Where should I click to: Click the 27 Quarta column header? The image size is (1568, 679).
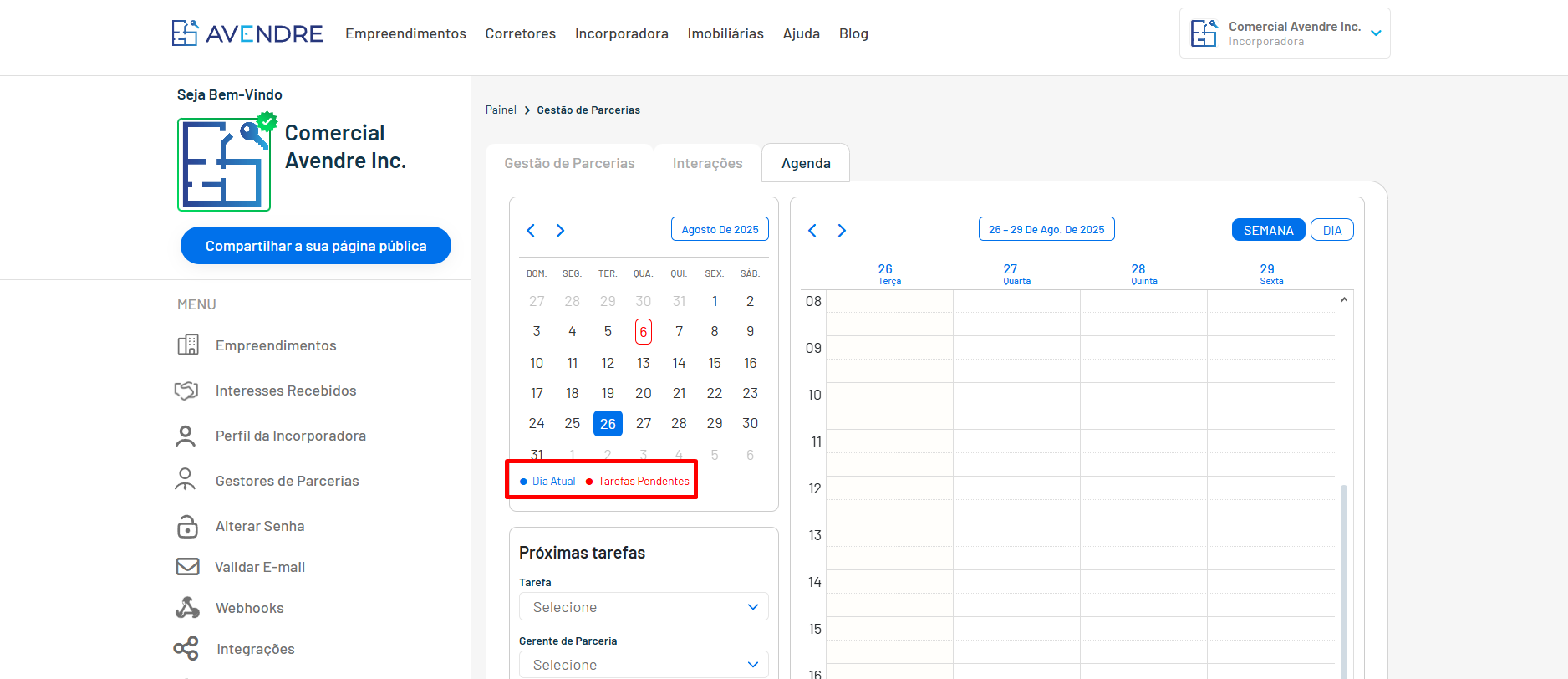click(1016, 274)
